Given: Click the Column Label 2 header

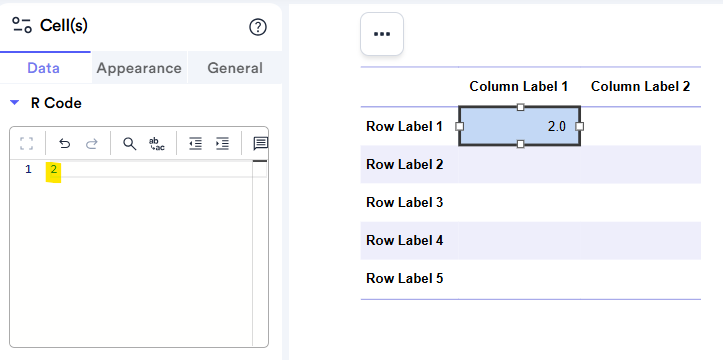Looking at the screenshot, I should pyautogui.click(x=640, y=86).
